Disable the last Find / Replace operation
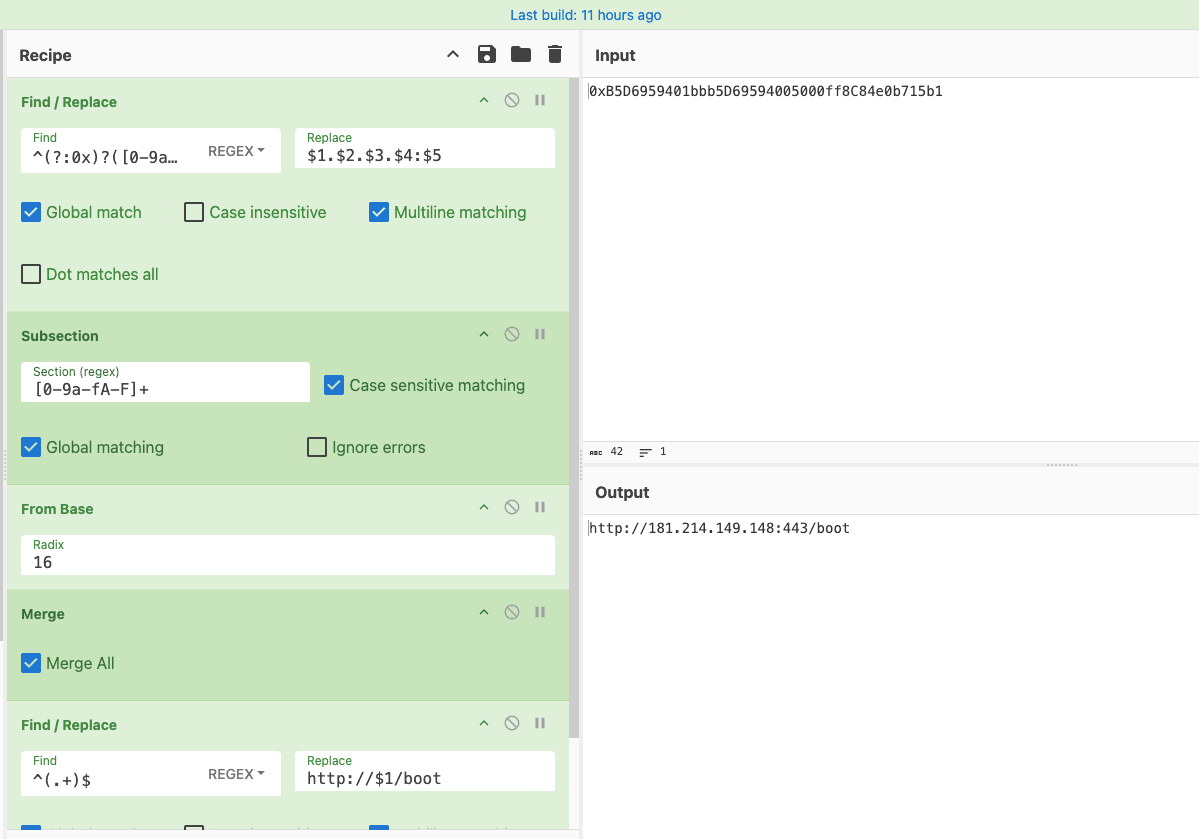 click(x=512, y=723)
